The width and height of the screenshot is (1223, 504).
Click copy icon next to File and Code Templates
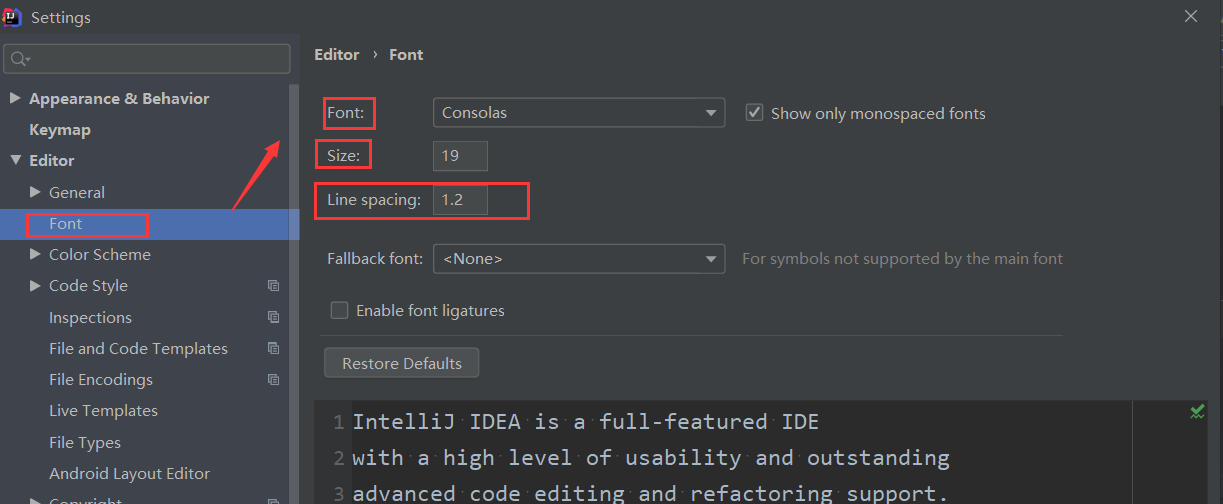273,348
